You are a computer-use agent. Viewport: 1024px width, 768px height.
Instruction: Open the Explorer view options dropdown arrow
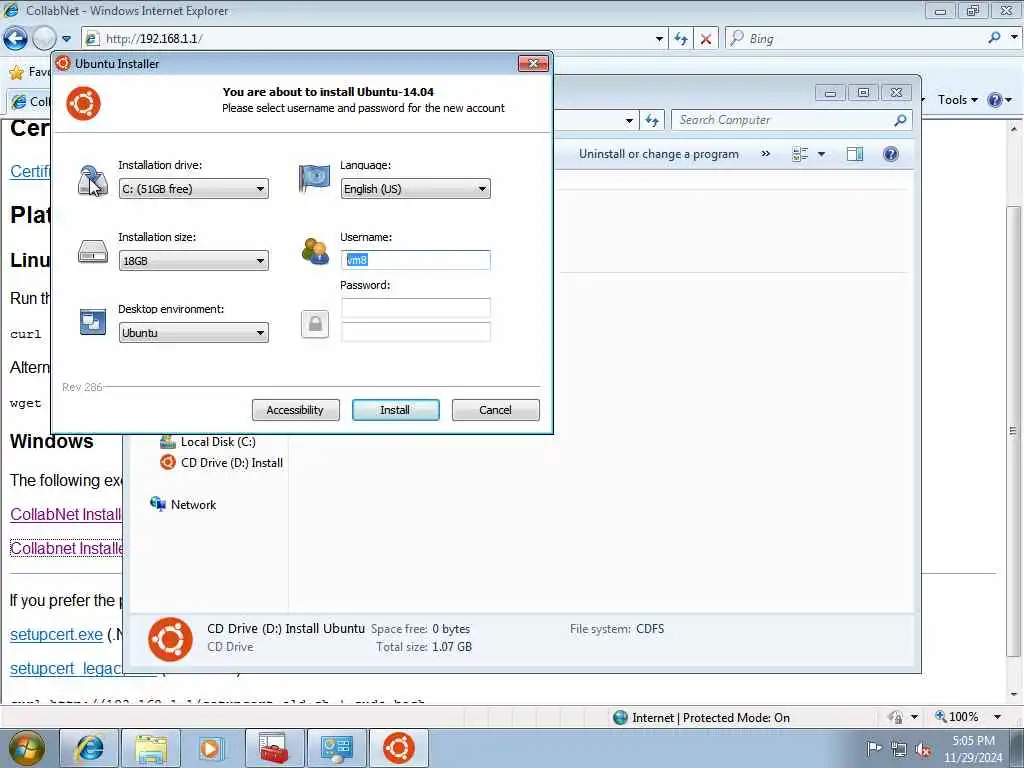point(822,154)
